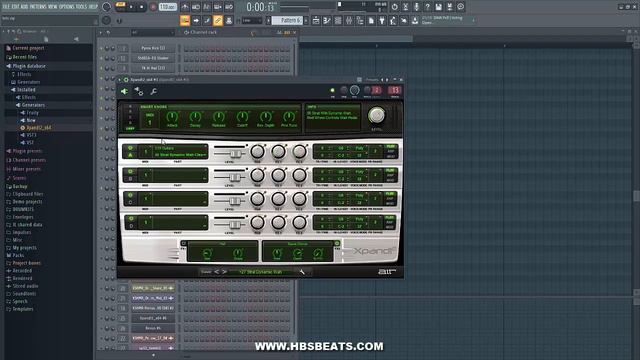
Task: Open the Backup folder in browser
Action: (20, 187)
